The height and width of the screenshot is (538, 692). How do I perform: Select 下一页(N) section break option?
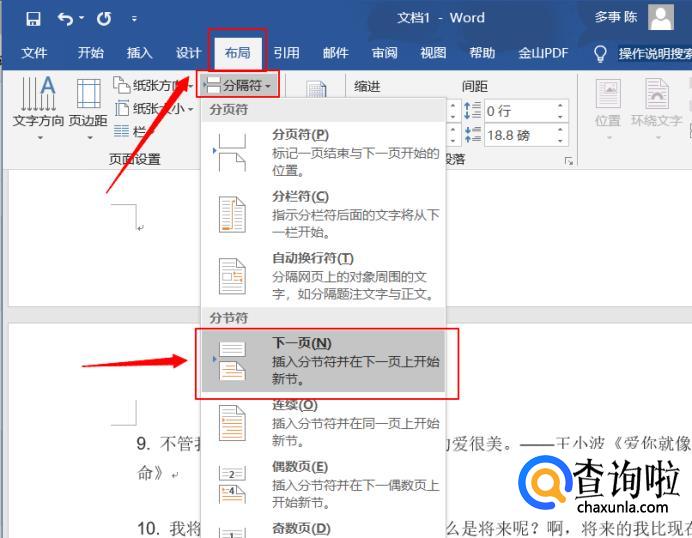pyautogui.click(x=323, y=362)
